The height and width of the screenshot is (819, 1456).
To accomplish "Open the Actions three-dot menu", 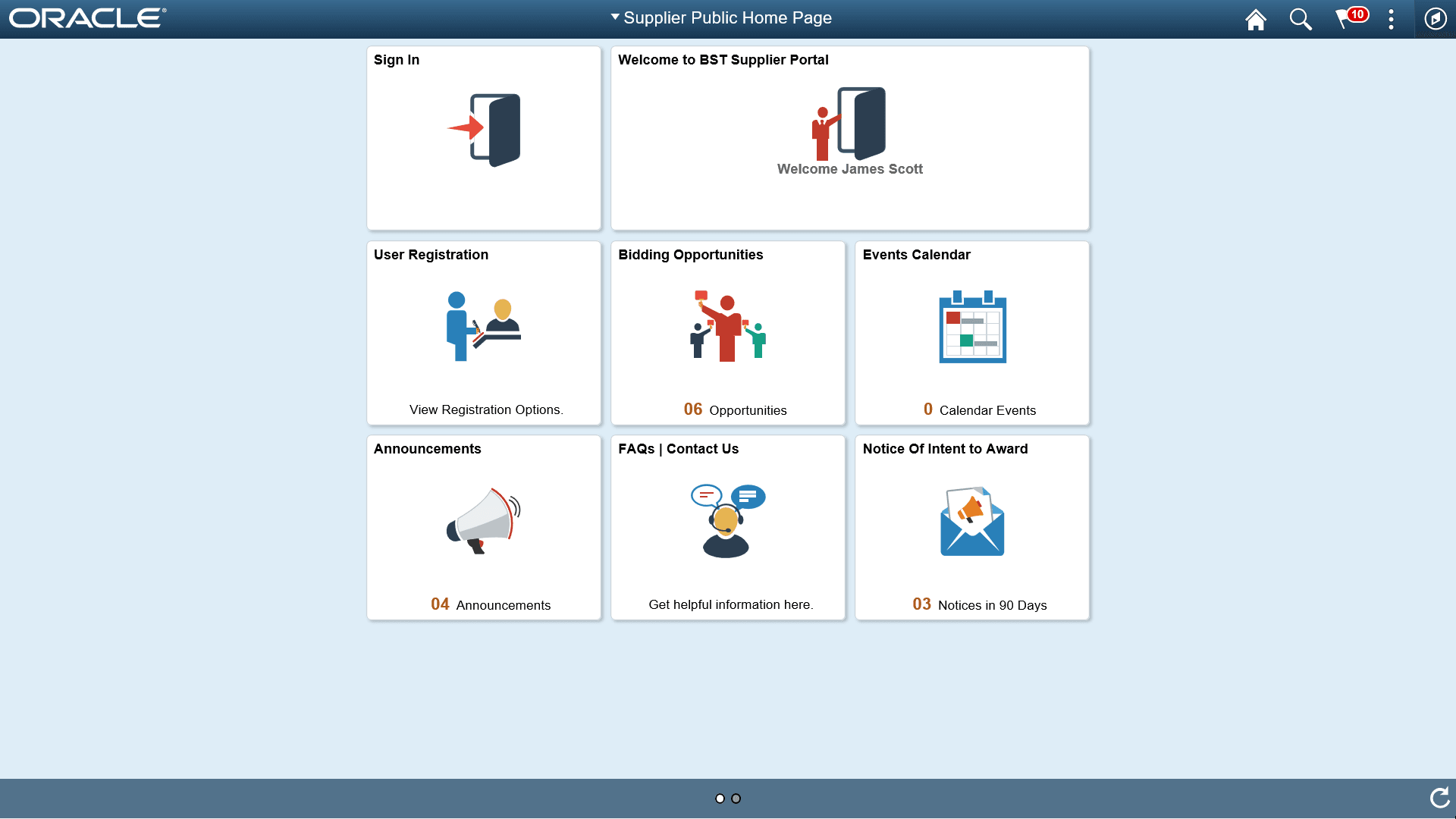I will tap(1392, 19).
